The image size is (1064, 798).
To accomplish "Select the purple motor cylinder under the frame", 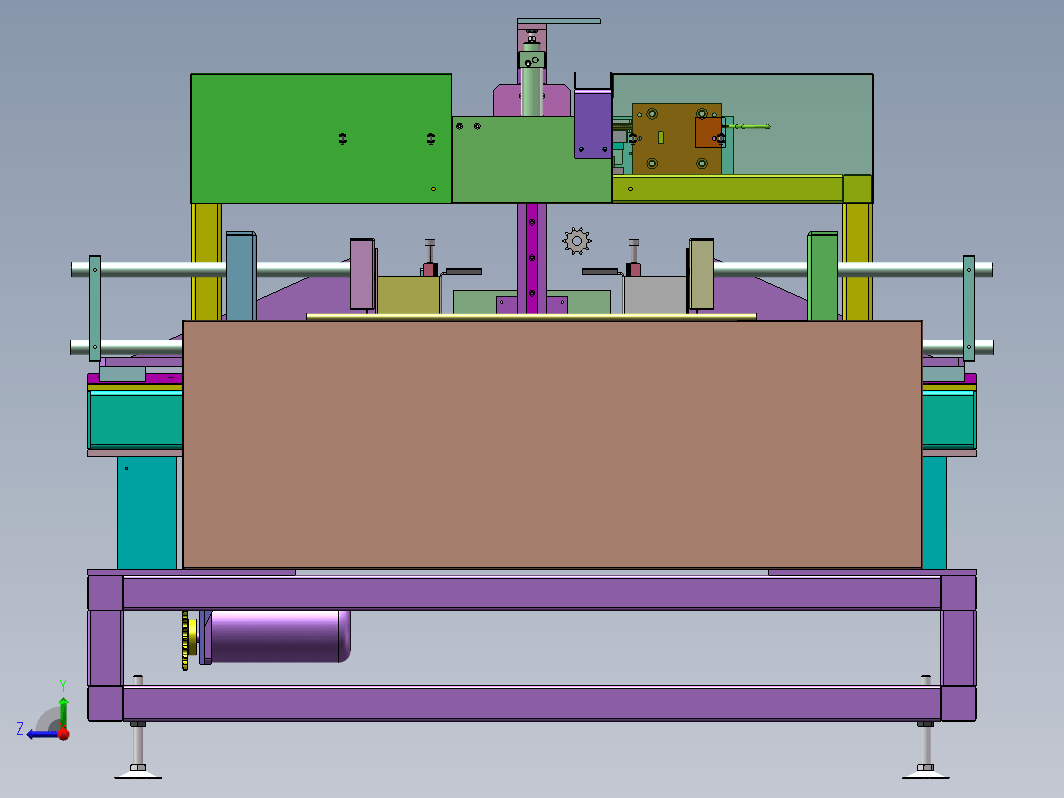I will click(x=280, y=636).
